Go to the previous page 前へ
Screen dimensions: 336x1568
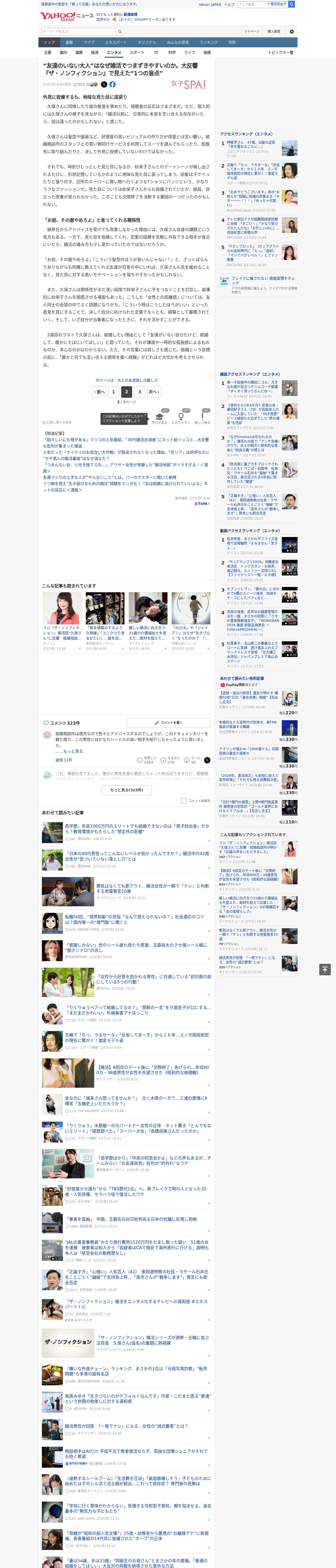coord(99,392)
